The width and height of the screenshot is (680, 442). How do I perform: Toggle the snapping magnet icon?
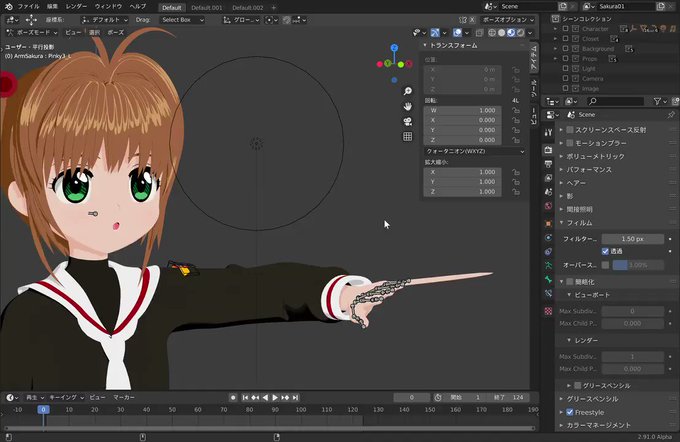287,20
